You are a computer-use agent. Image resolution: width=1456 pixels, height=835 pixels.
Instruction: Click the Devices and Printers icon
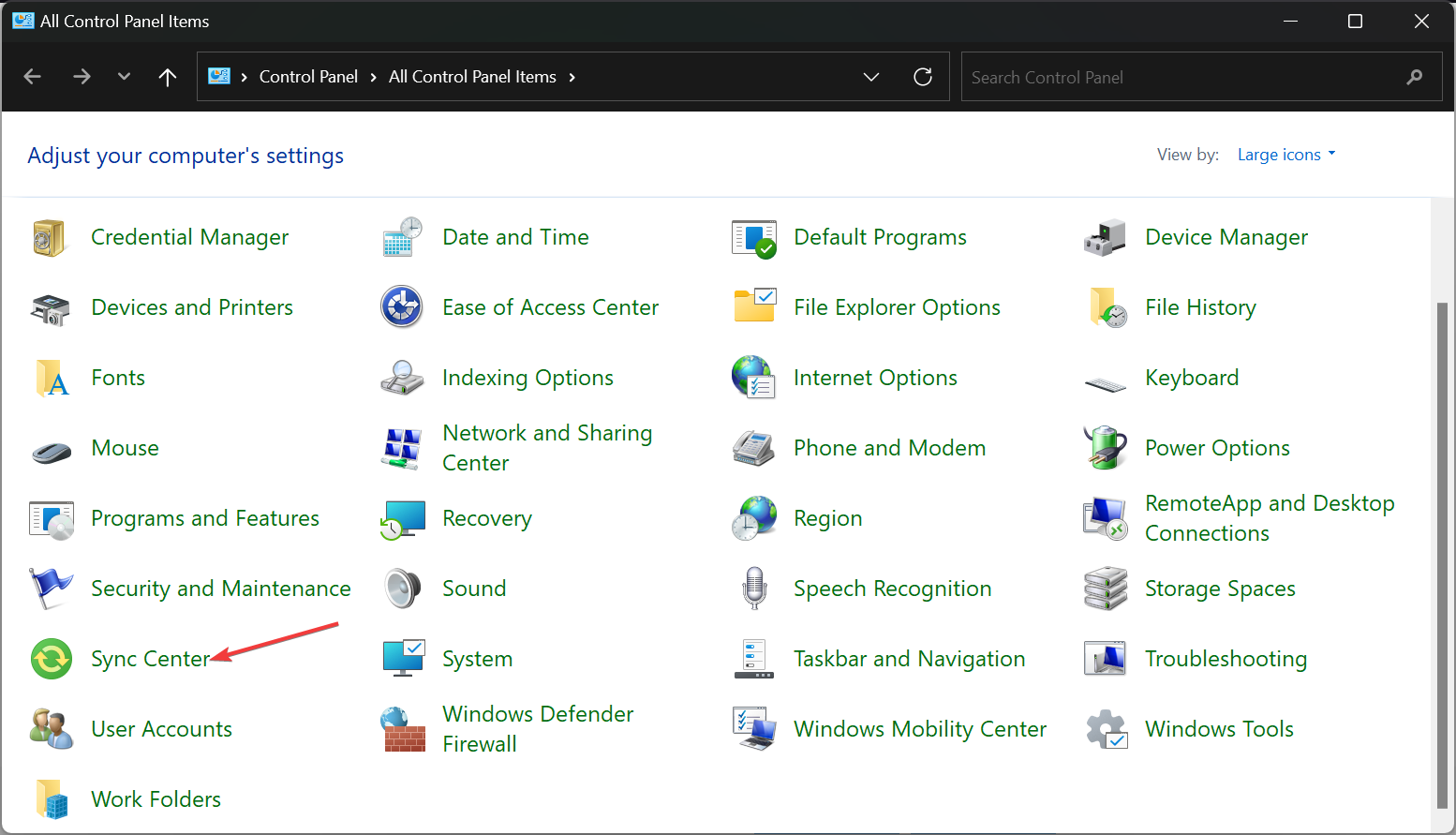pyautogui.click(x=50, y=308)
